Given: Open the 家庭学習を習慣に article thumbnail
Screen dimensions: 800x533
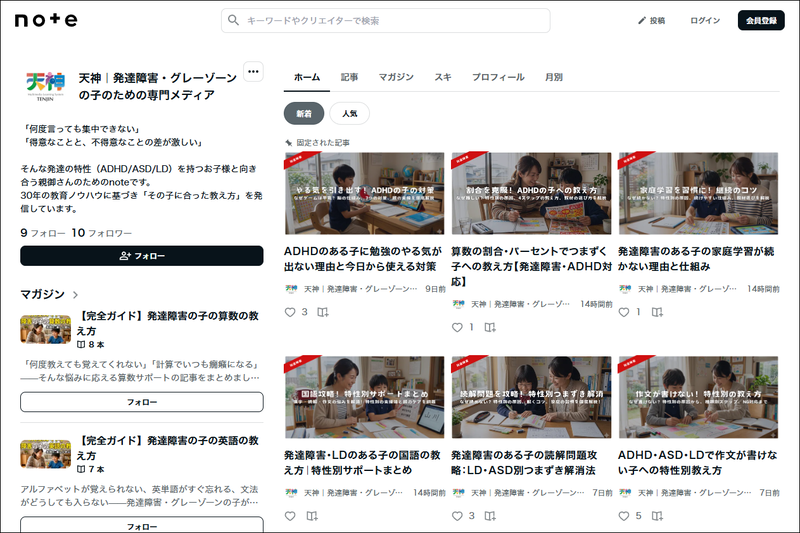Looking at the screenshot, I should (698, 193).
